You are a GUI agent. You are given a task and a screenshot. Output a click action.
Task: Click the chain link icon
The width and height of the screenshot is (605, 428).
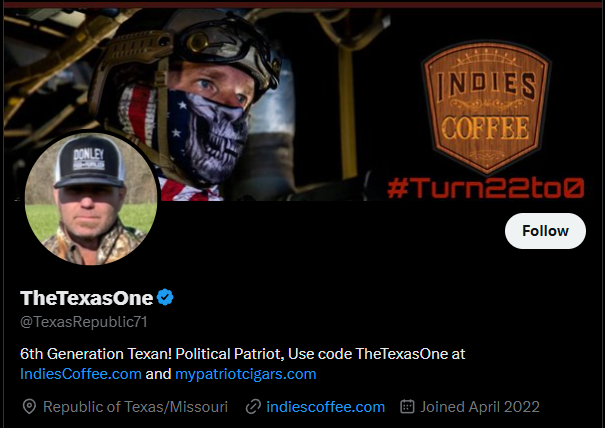click(x=253, y=407)
